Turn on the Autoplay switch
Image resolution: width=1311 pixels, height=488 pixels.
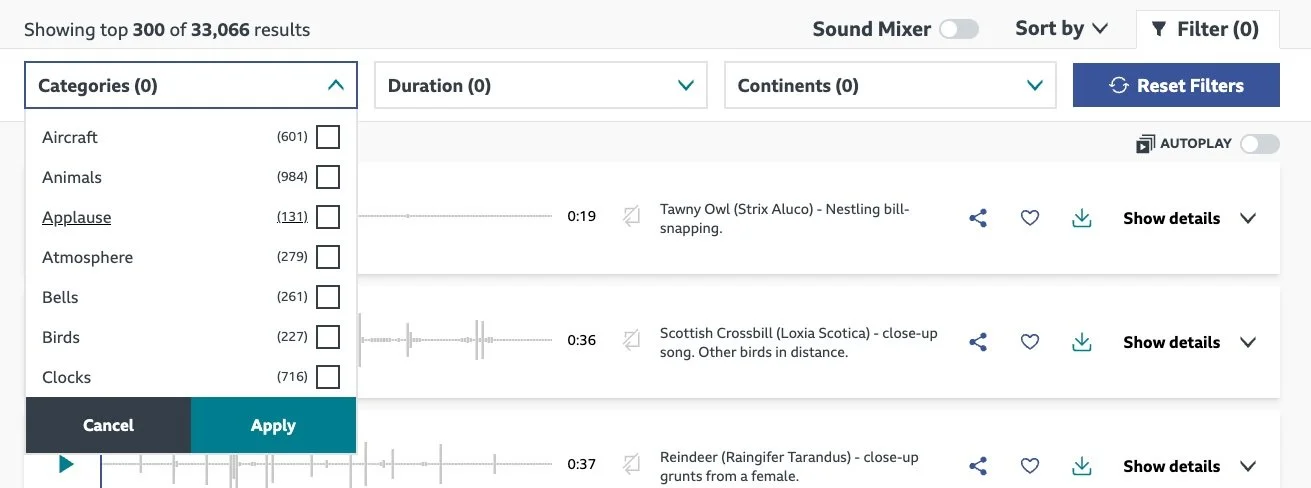pyautogui.click(x=1259, y=144)
